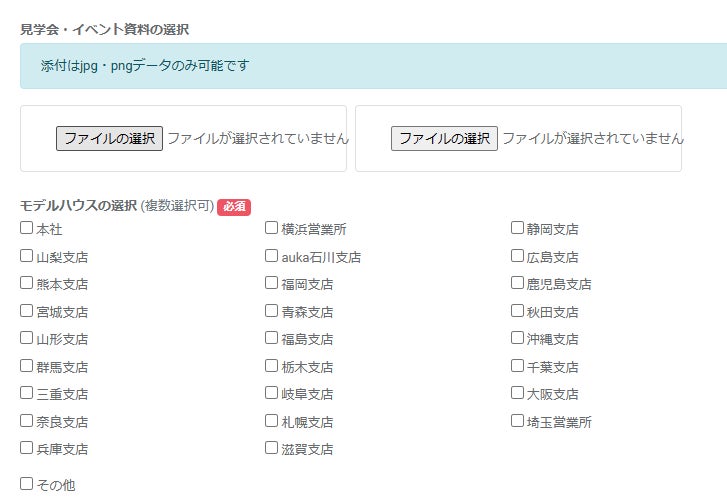Click the second ファイルの選択 button
This screenshot has width=727, height=503.
[x=444, y=139]
